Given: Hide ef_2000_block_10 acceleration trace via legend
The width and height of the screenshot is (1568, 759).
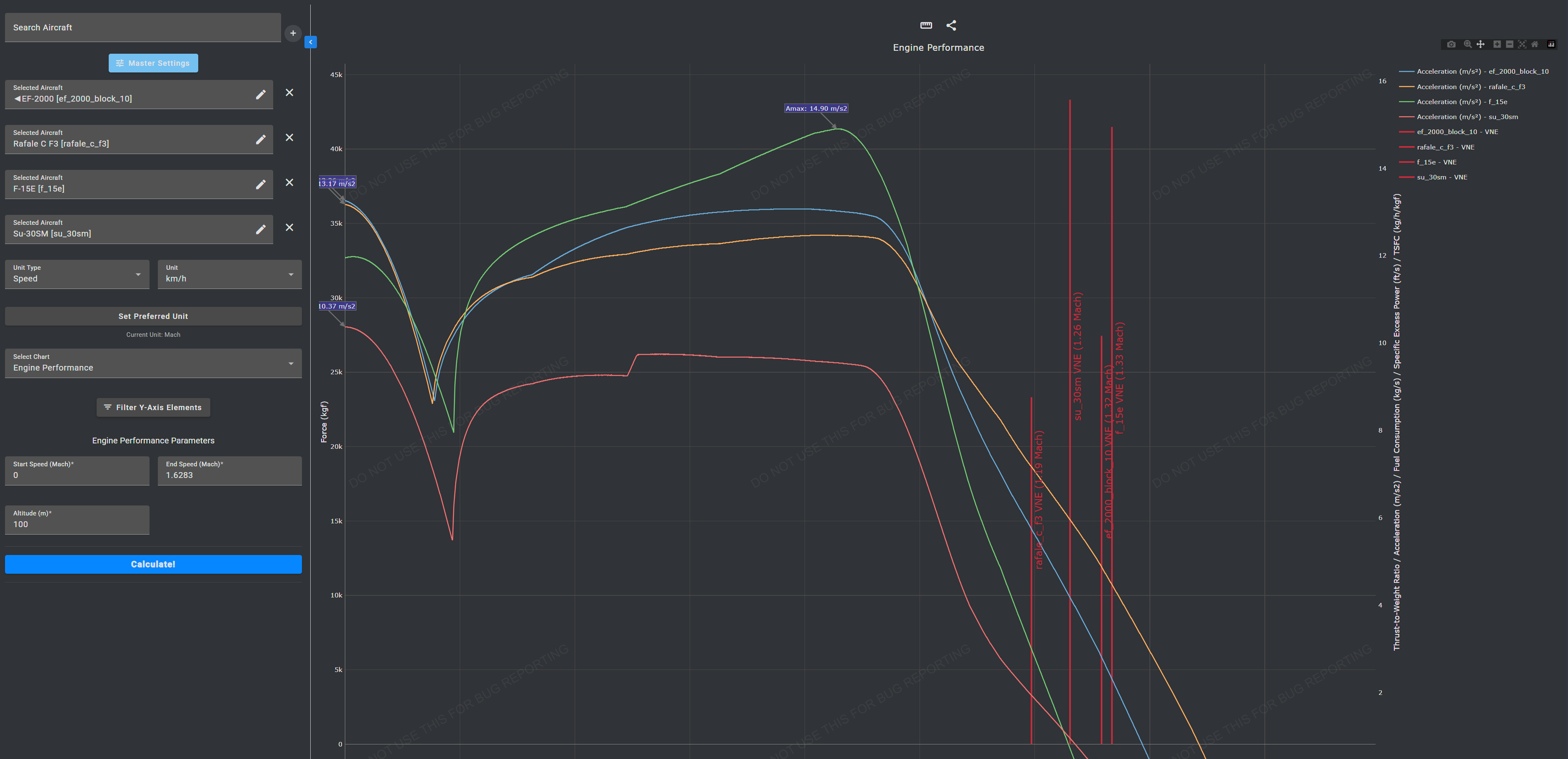Looking at the screenshot, I should 1481,71.
